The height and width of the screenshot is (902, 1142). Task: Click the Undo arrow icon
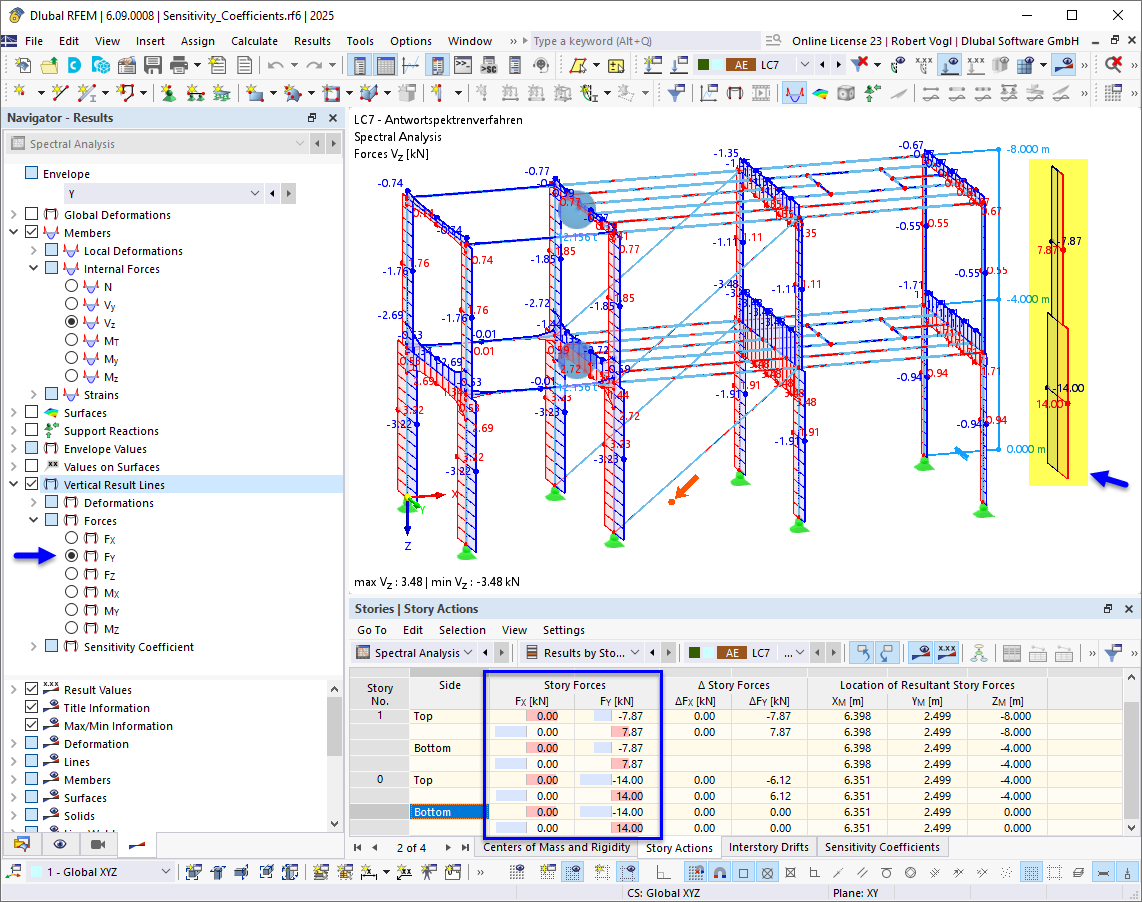pos(275,65)
